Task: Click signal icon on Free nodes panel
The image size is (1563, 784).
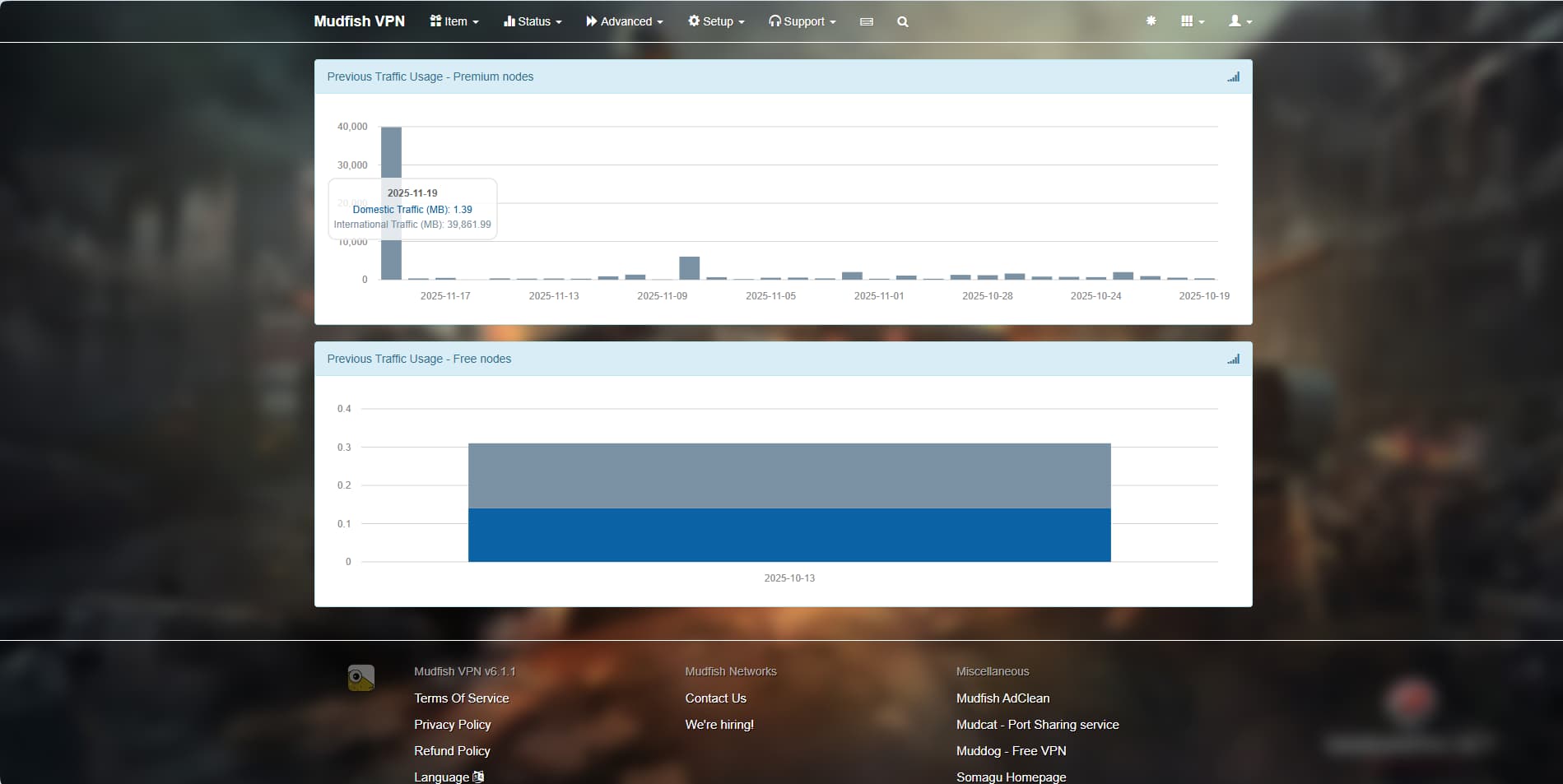Action: click(1233, 360)
